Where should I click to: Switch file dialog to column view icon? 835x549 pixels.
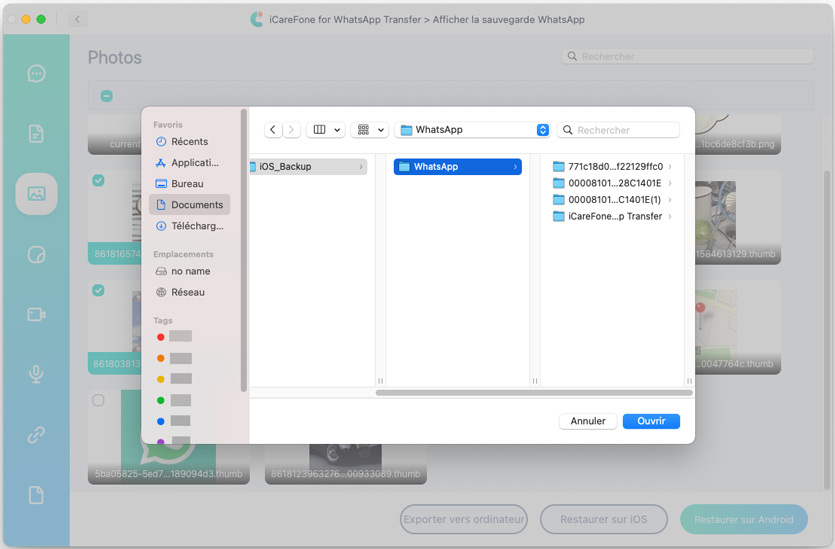[320, 130]
